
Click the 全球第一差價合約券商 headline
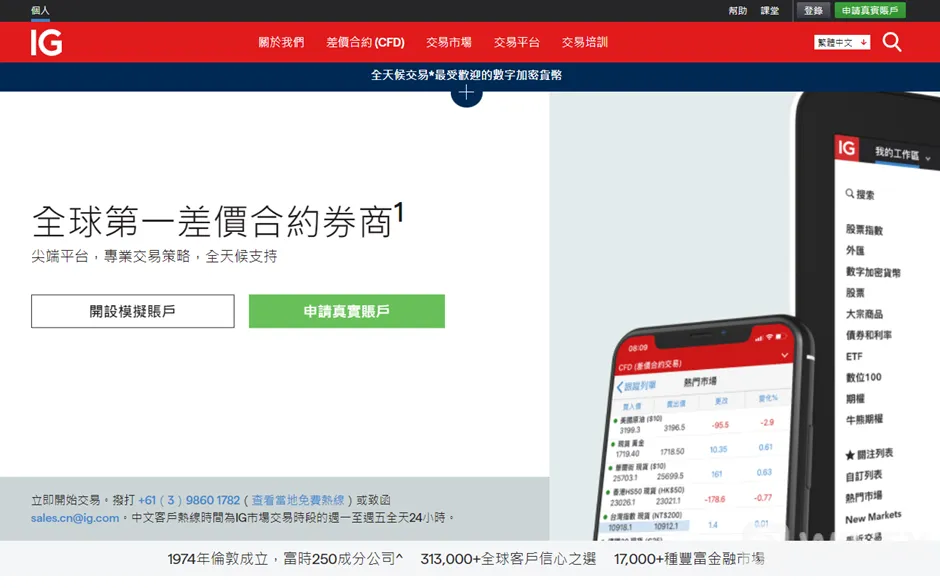[x=217, y=221]
